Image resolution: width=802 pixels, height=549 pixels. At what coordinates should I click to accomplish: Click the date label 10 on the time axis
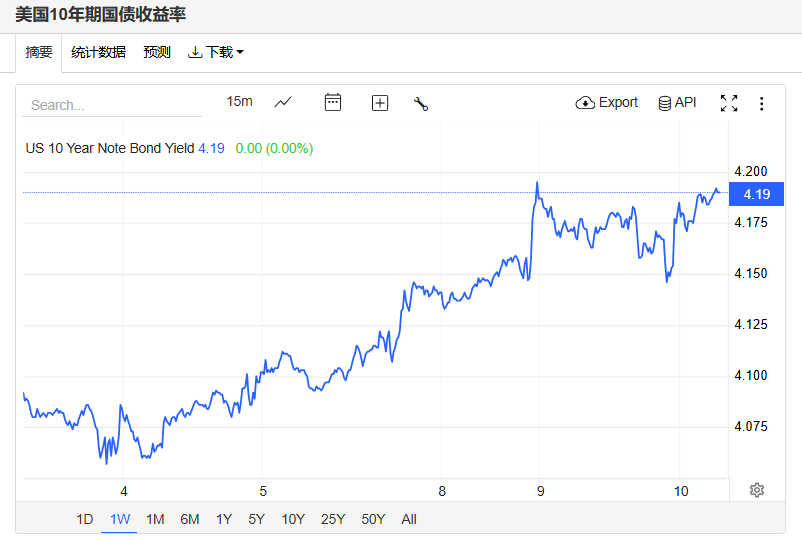point(681,491)
